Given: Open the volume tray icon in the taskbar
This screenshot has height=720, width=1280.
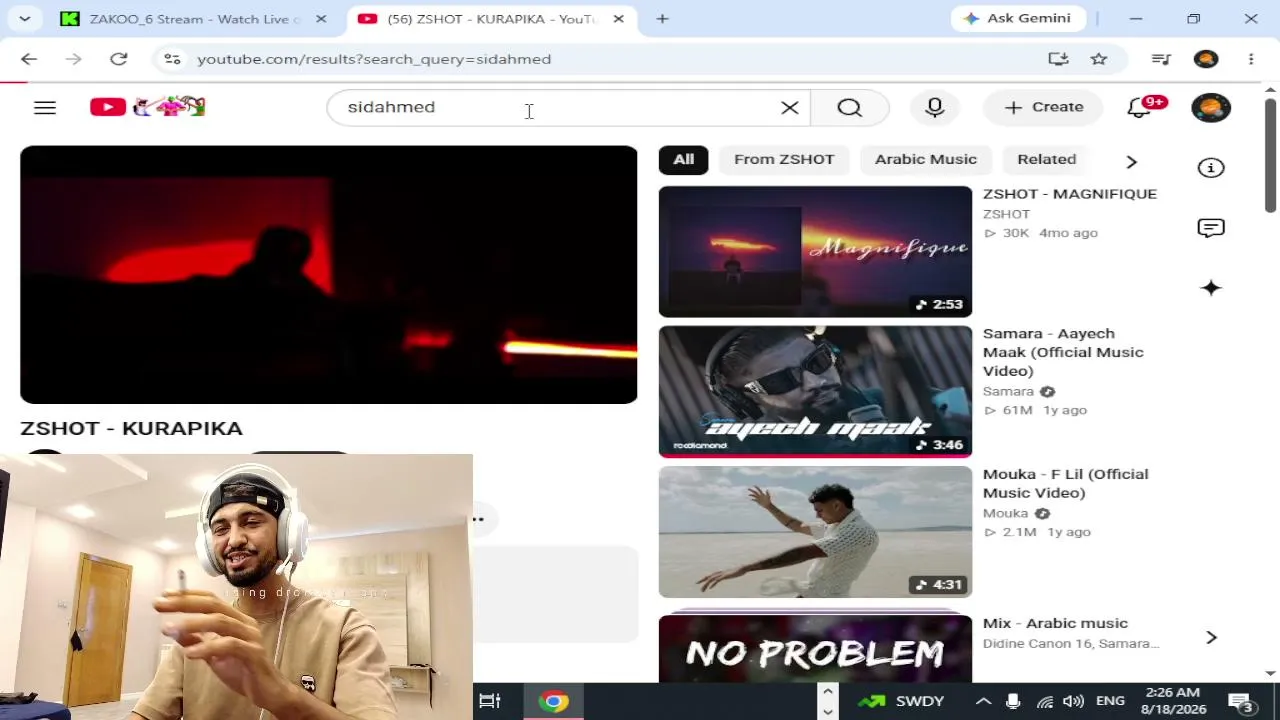Looking at the screenshot, I should coord(1073,701).
